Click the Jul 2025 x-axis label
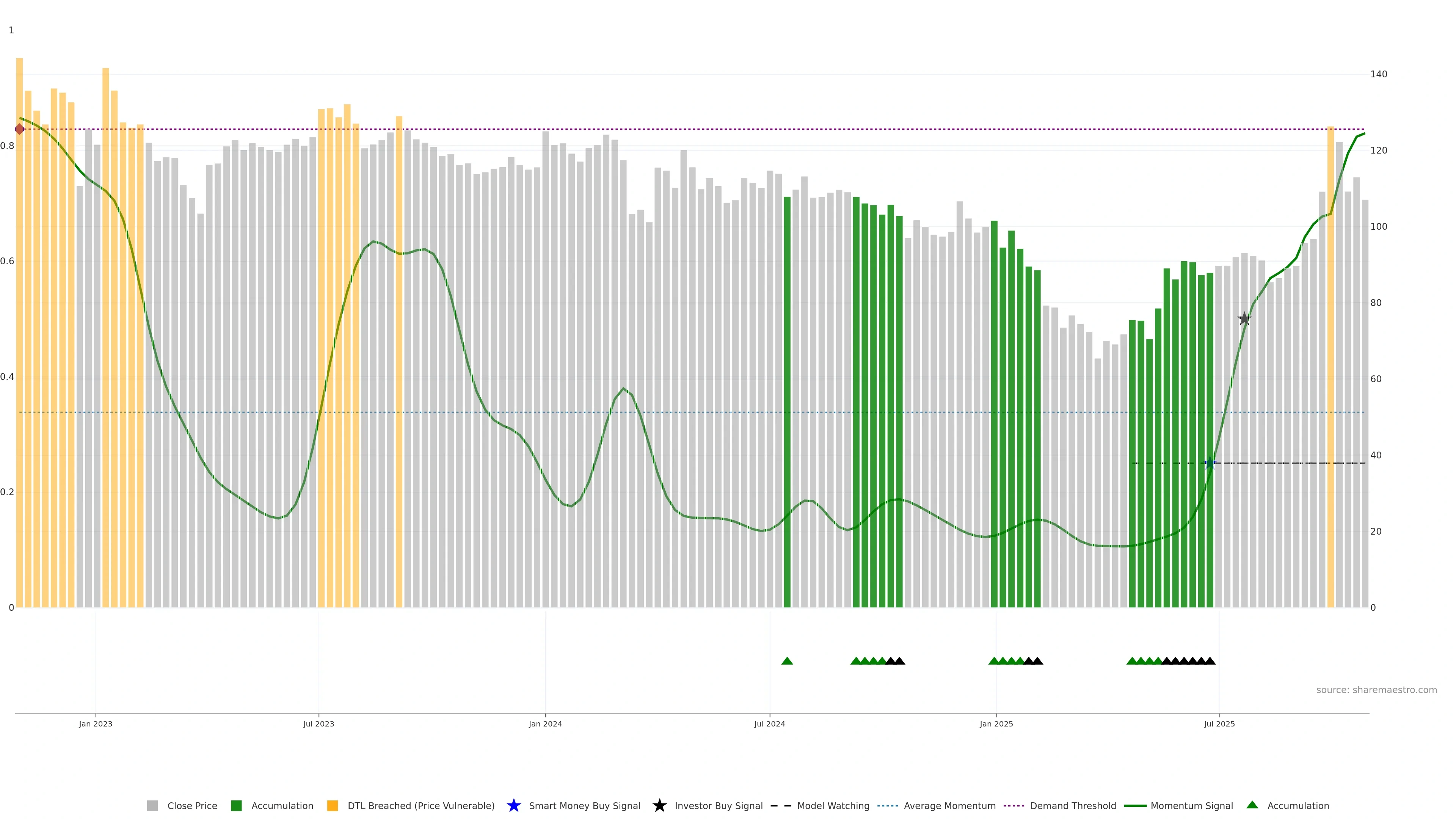 coord(1219,723)
